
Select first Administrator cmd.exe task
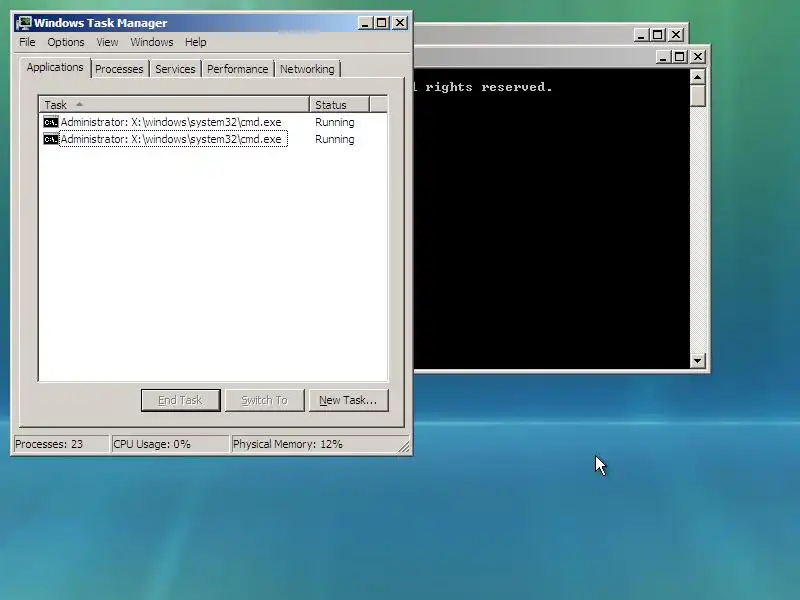(170, 122)
